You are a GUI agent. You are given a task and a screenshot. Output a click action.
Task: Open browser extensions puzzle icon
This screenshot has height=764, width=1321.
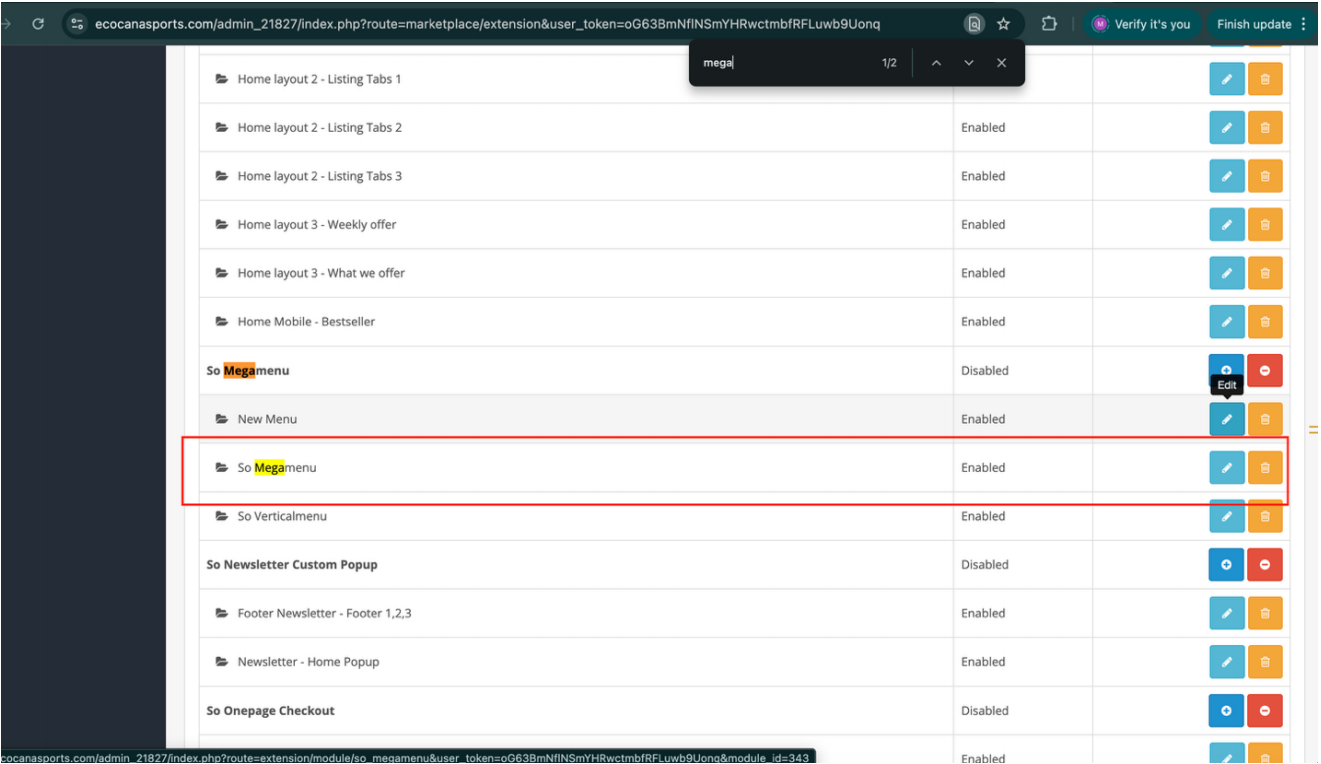coord(1049,24)
